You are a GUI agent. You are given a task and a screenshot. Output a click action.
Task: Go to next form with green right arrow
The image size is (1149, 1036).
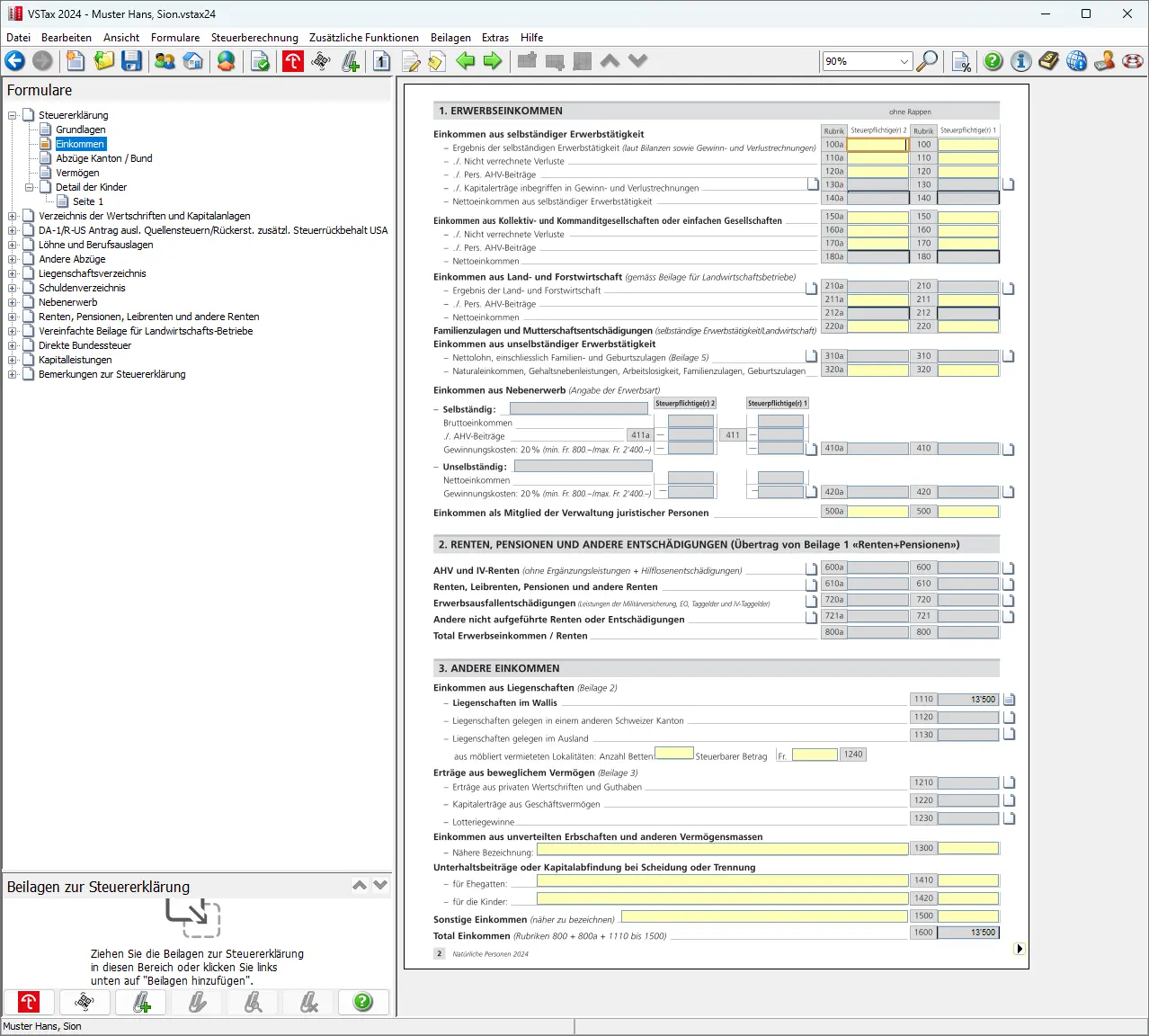point(493,61)
